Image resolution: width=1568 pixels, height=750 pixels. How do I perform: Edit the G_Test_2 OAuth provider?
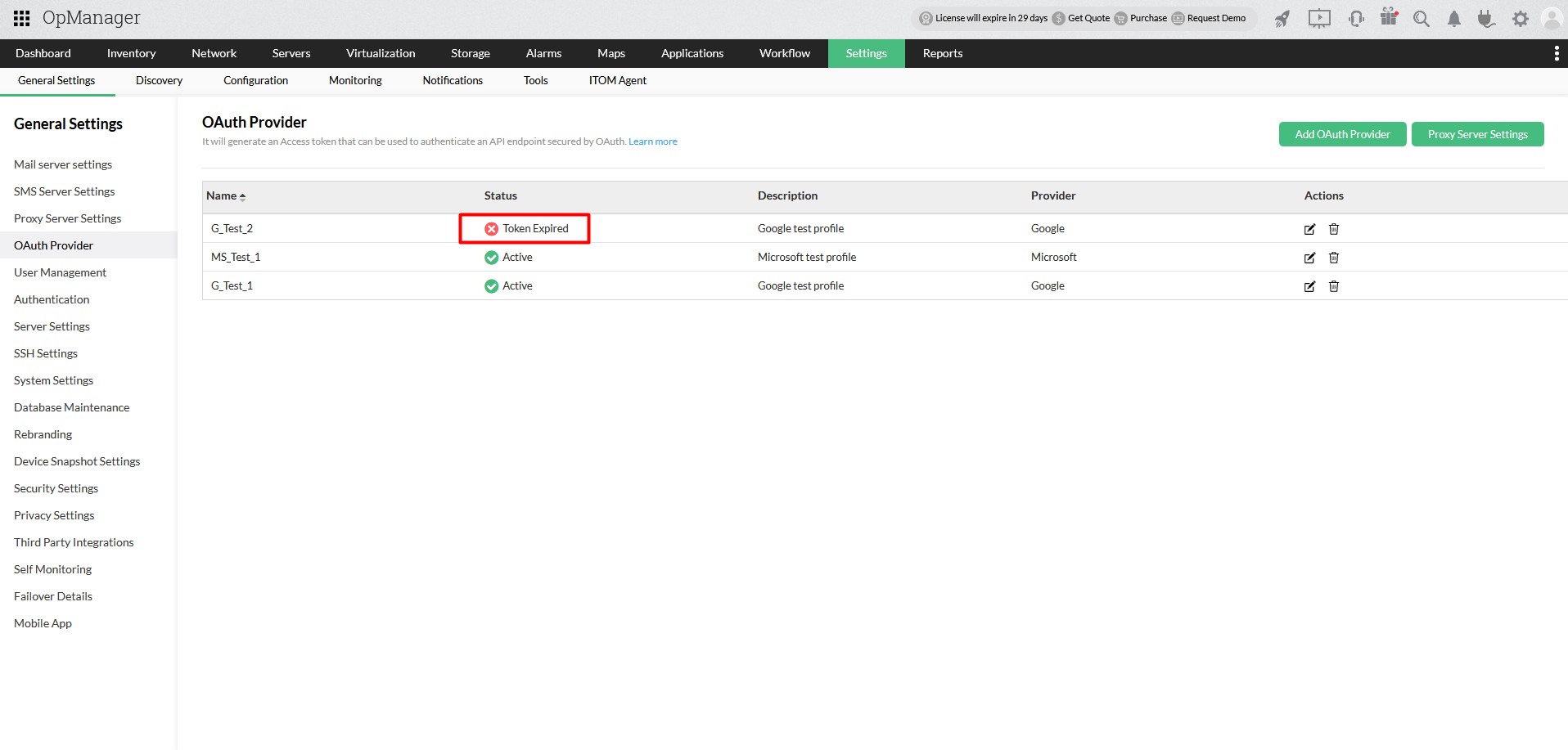coord(1309,229)
